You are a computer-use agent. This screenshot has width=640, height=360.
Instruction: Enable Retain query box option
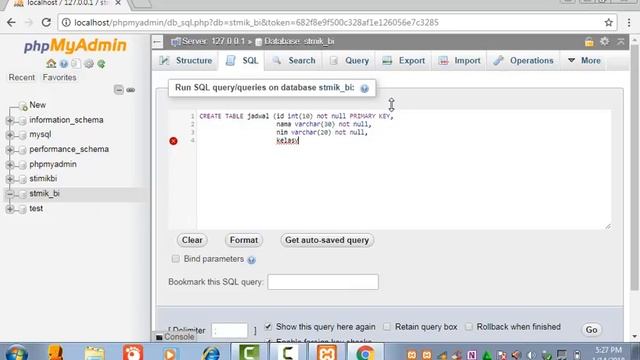click(x=387, y=327)
